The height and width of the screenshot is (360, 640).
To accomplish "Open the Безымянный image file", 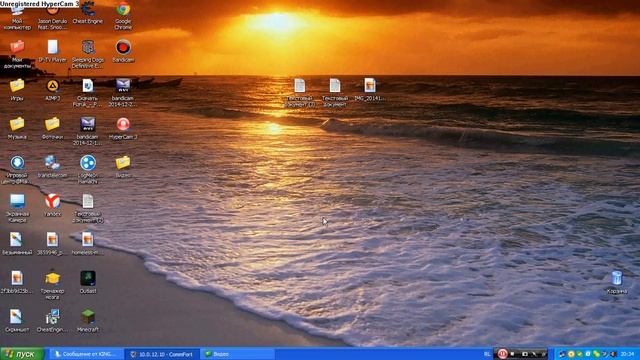I will pos(17,244).
